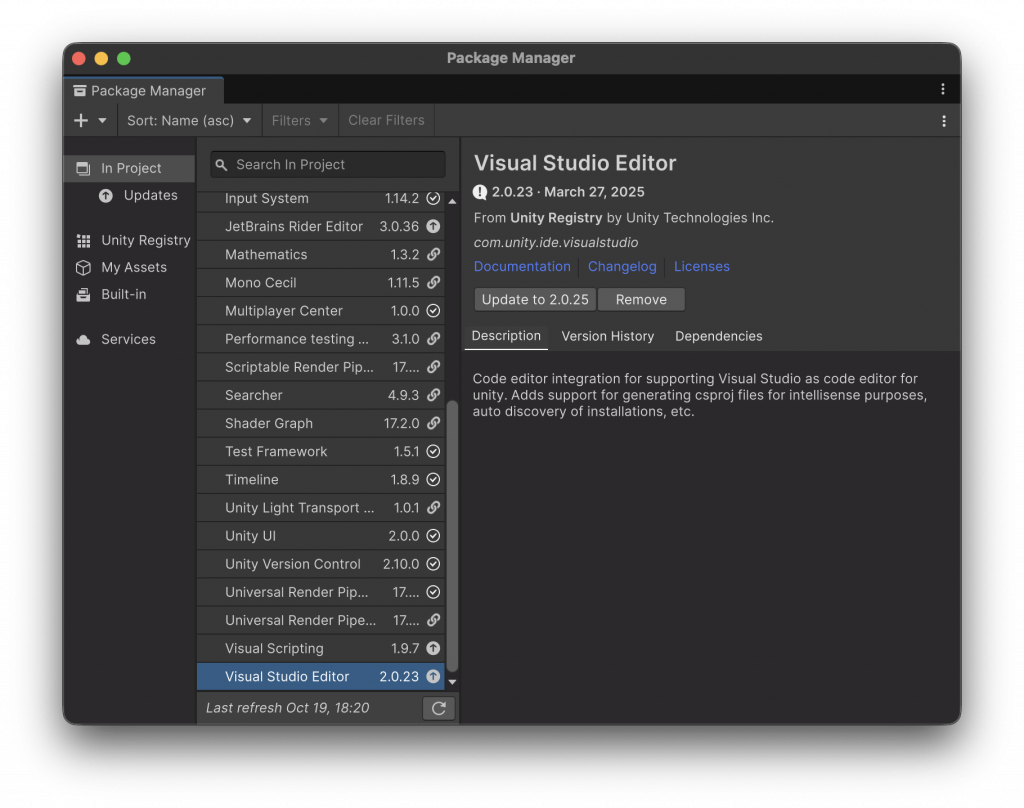Viewport: 1024px width, 808px height.
Task: Click the Unity Registry grid icon
Action: 83,240
